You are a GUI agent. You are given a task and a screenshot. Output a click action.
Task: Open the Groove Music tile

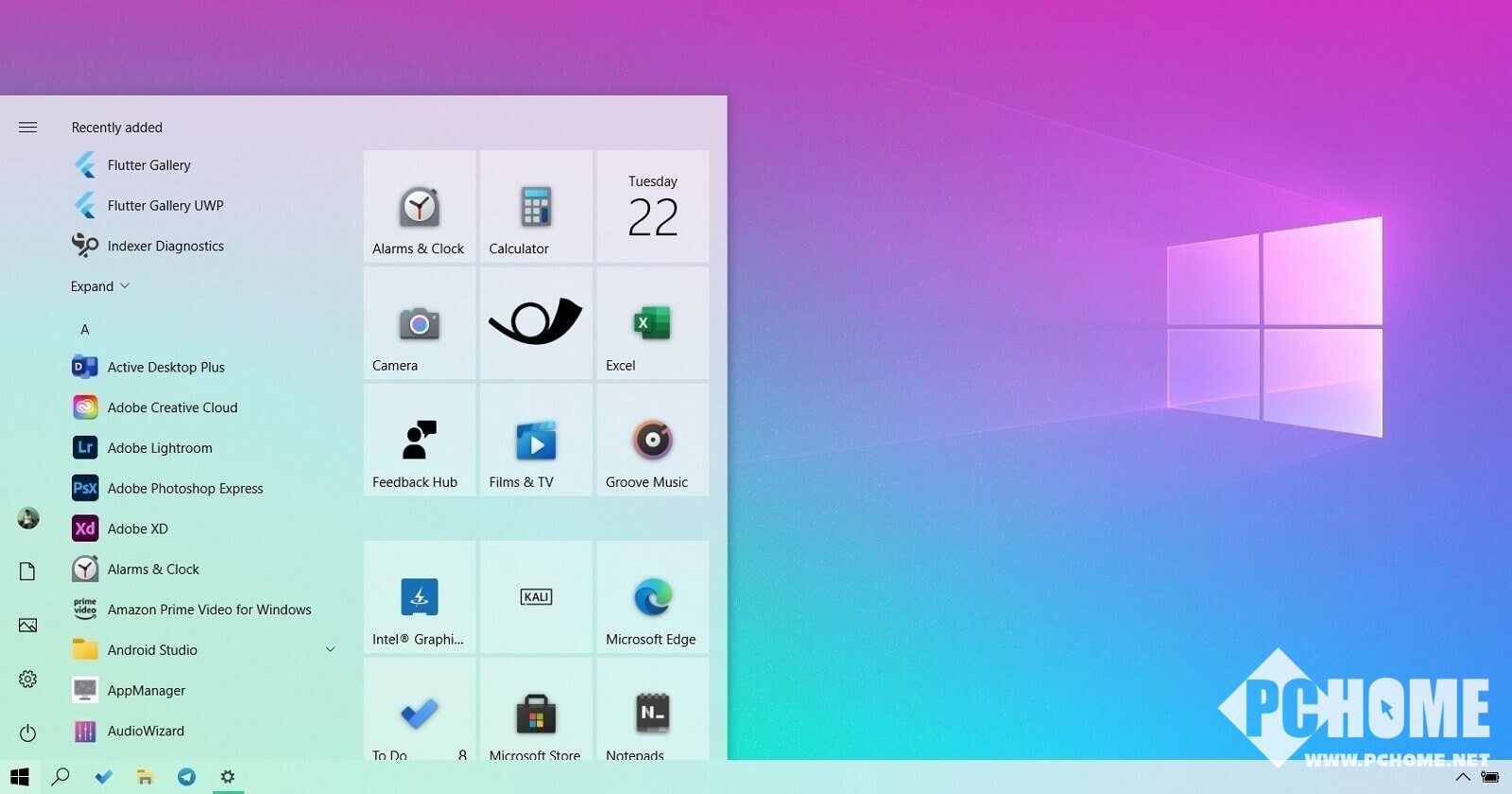(x=652, y=440)
